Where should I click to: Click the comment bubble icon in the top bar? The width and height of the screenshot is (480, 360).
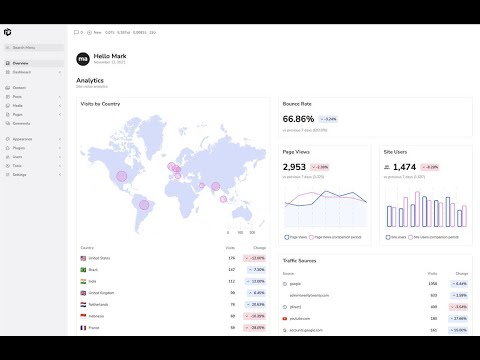(76, 32)
